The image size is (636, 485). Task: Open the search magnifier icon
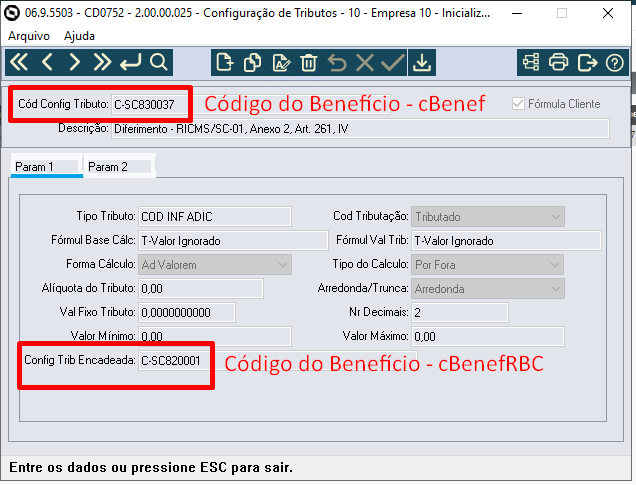(158, 62)
